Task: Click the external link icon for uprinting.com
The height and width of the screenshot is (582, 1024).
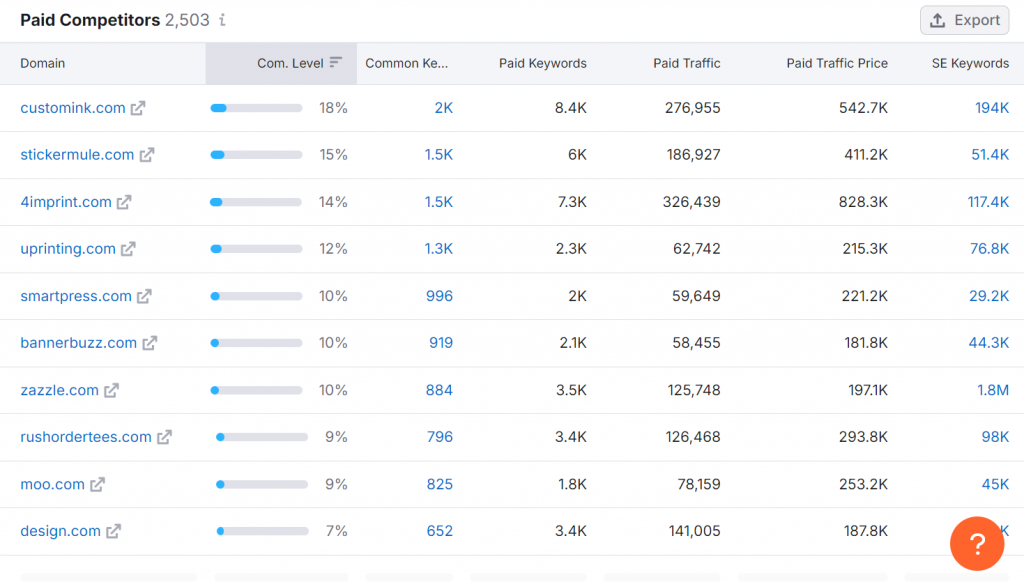Action: (x=128, y=249)
